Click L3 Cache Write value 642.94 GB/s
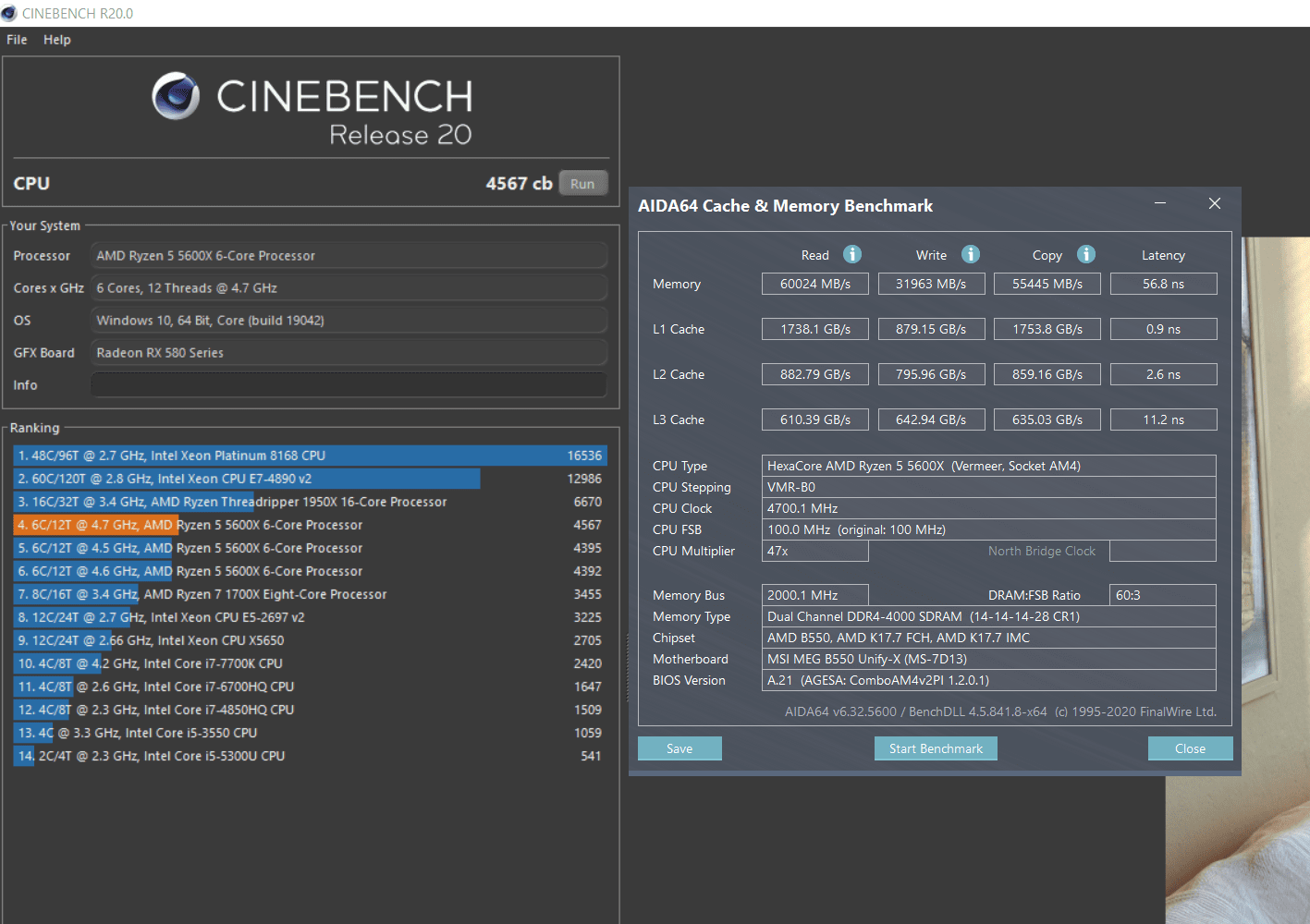1310x924 pixels. point(931,419)
